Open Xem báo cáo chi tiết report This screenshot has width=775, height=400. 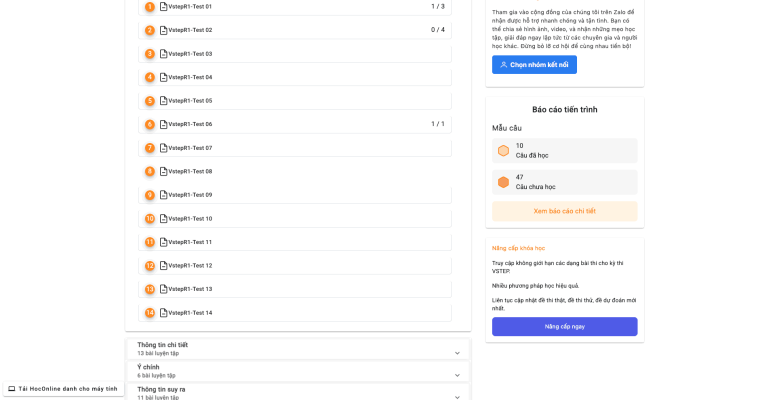click(x=564, y=211)
